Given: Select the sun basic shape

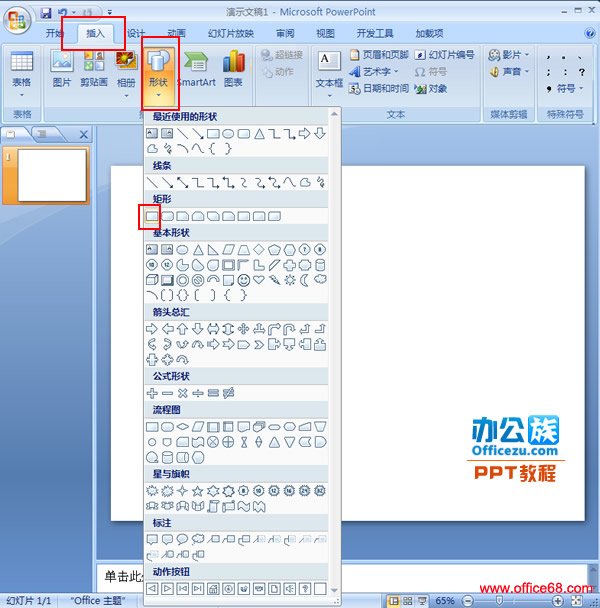Looking at the screenshot, I should pyautogui.click(x=290, y=280).
